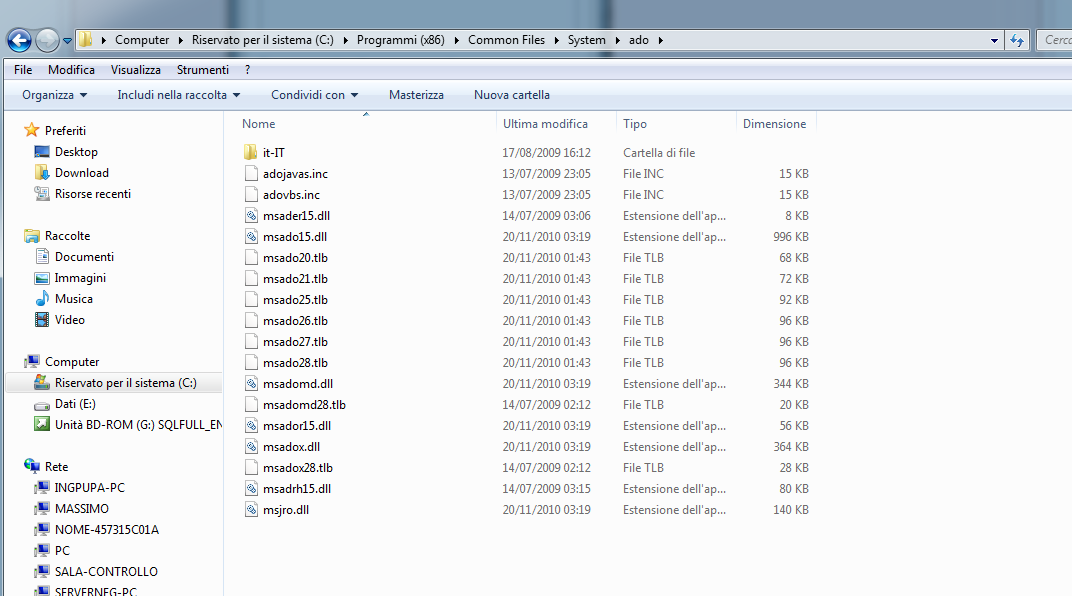Click the Download folder icon in sidebar
This screenshot has height=596, width=1072.
point(42,172)
